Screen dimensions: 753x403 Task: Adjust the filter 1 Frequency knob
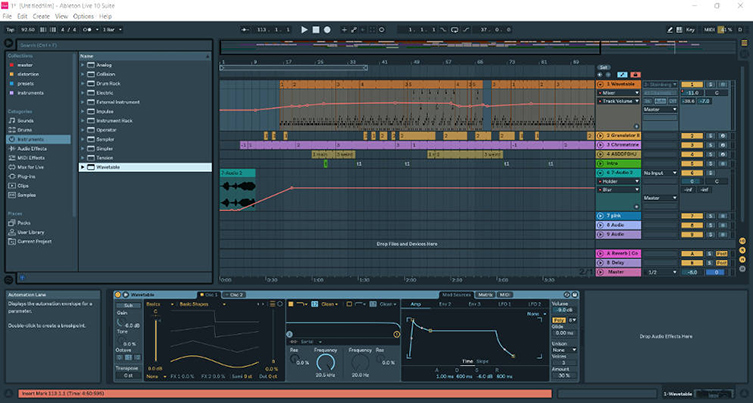325,362
